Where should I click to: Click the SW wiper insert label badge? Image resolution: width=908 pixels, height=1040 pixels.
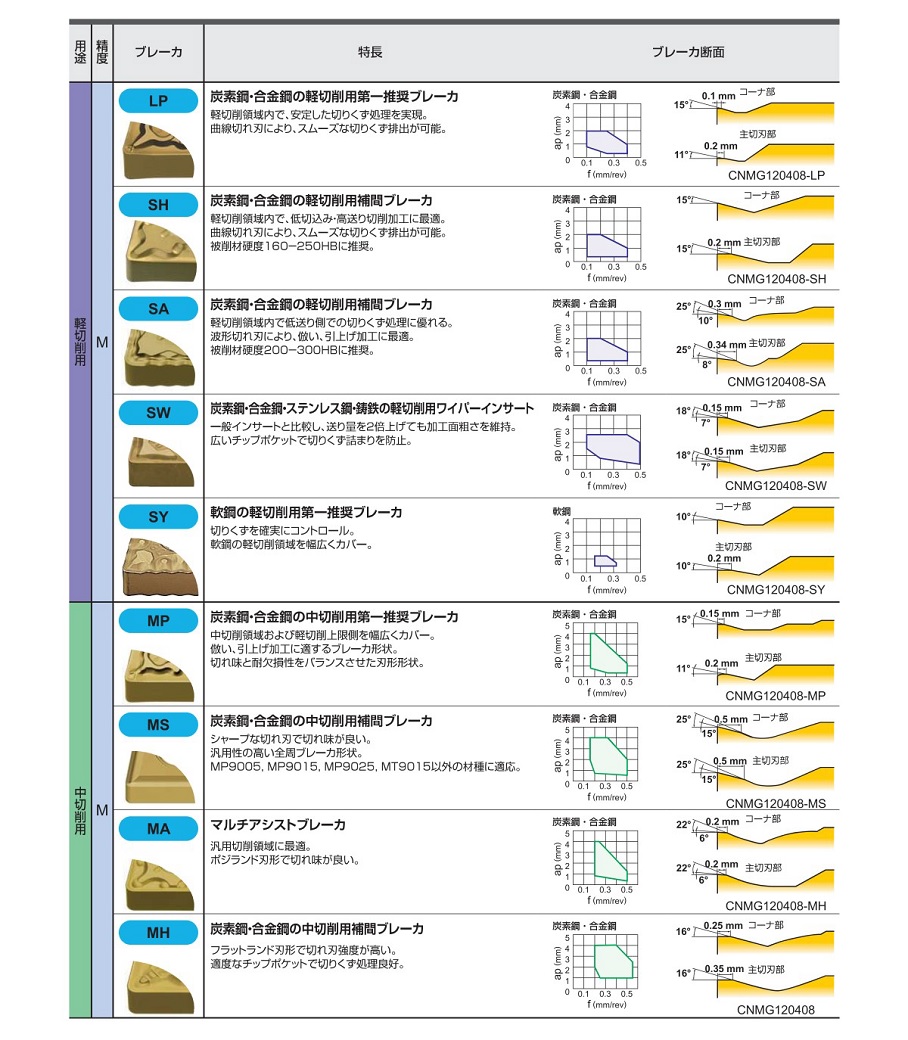pyautogui.click(x=158, y=413)
